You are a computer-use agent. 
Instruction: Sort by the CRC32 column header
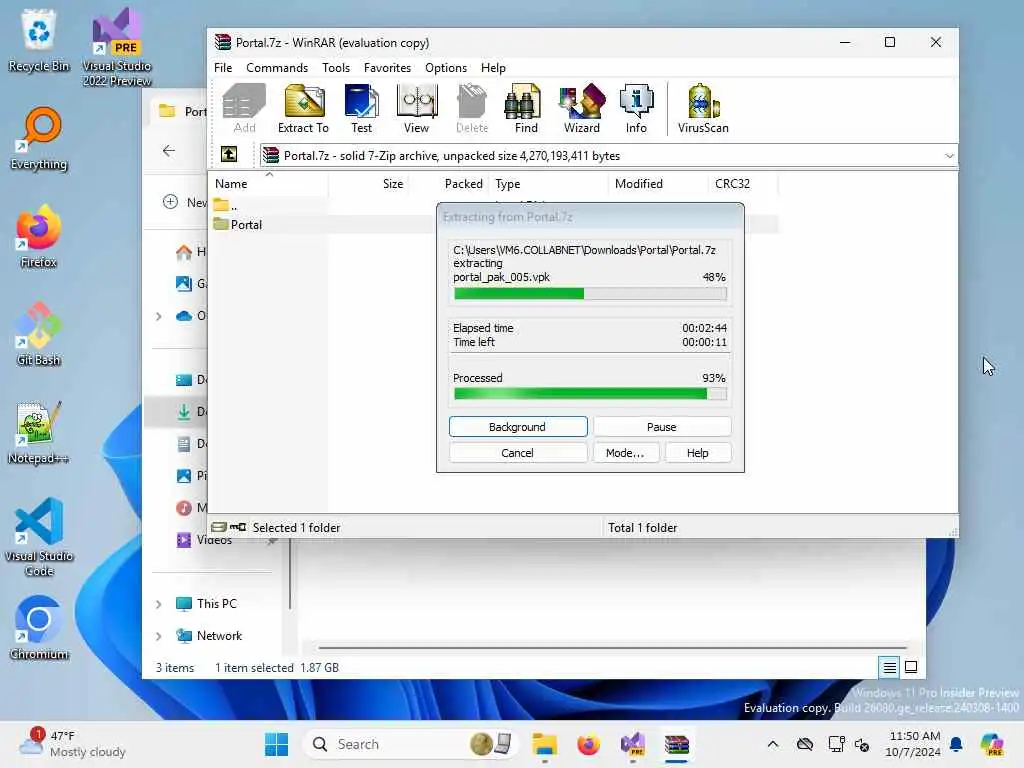coord(743,184)
